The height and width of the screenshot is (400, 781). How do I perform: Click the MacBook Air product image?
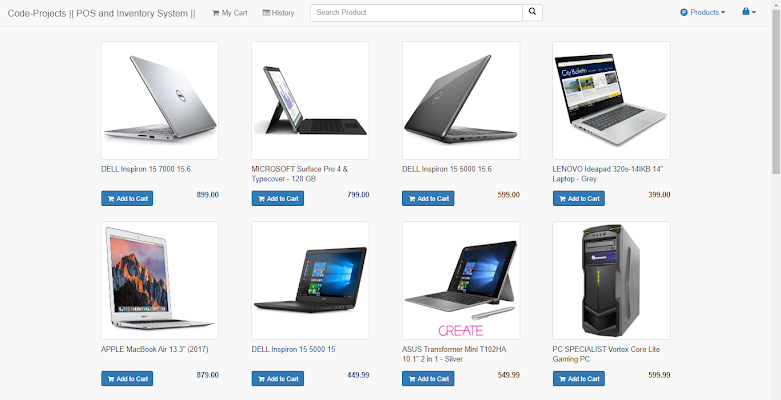coord(159,280)
